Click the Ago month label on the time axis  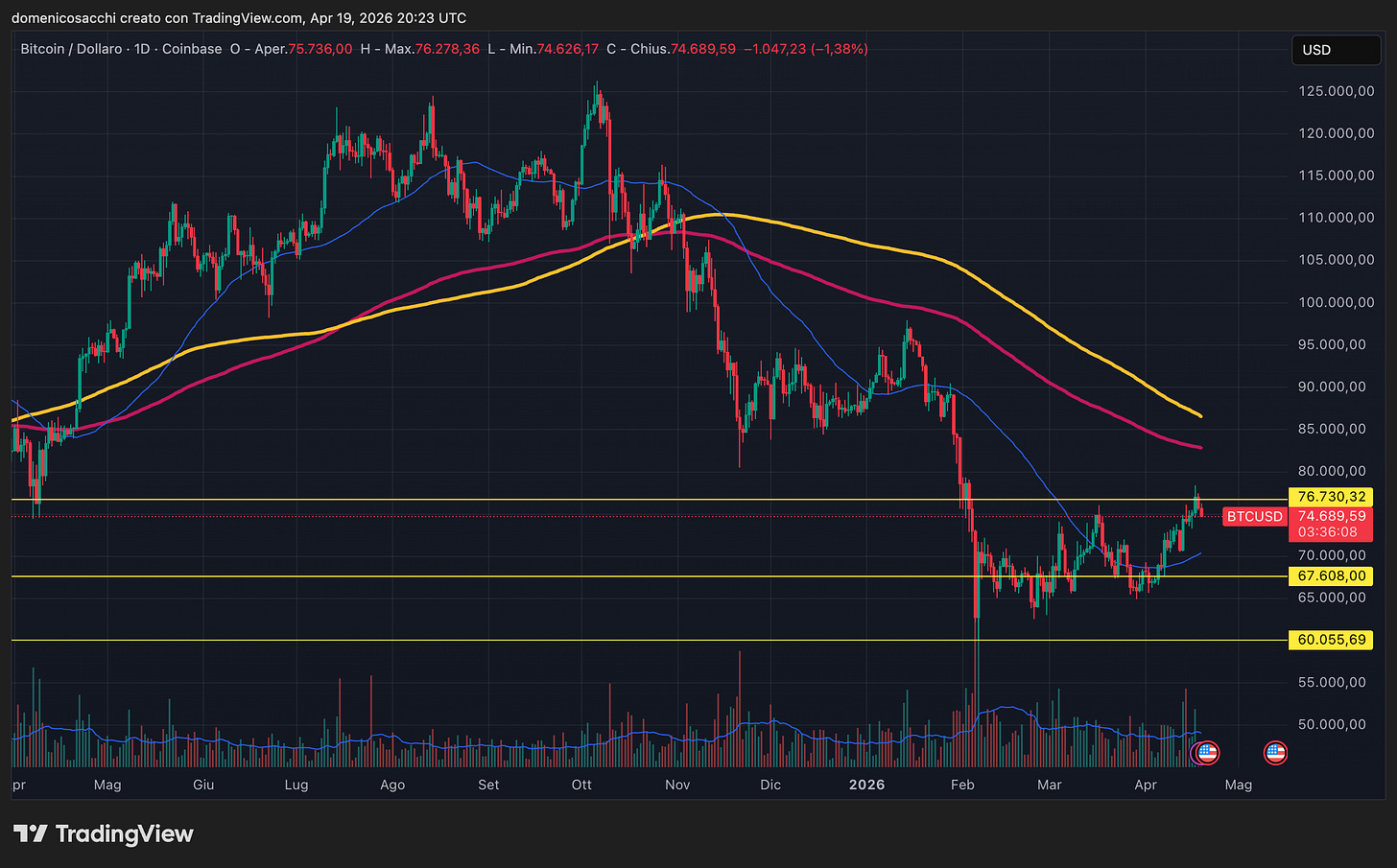pos(392,785)
